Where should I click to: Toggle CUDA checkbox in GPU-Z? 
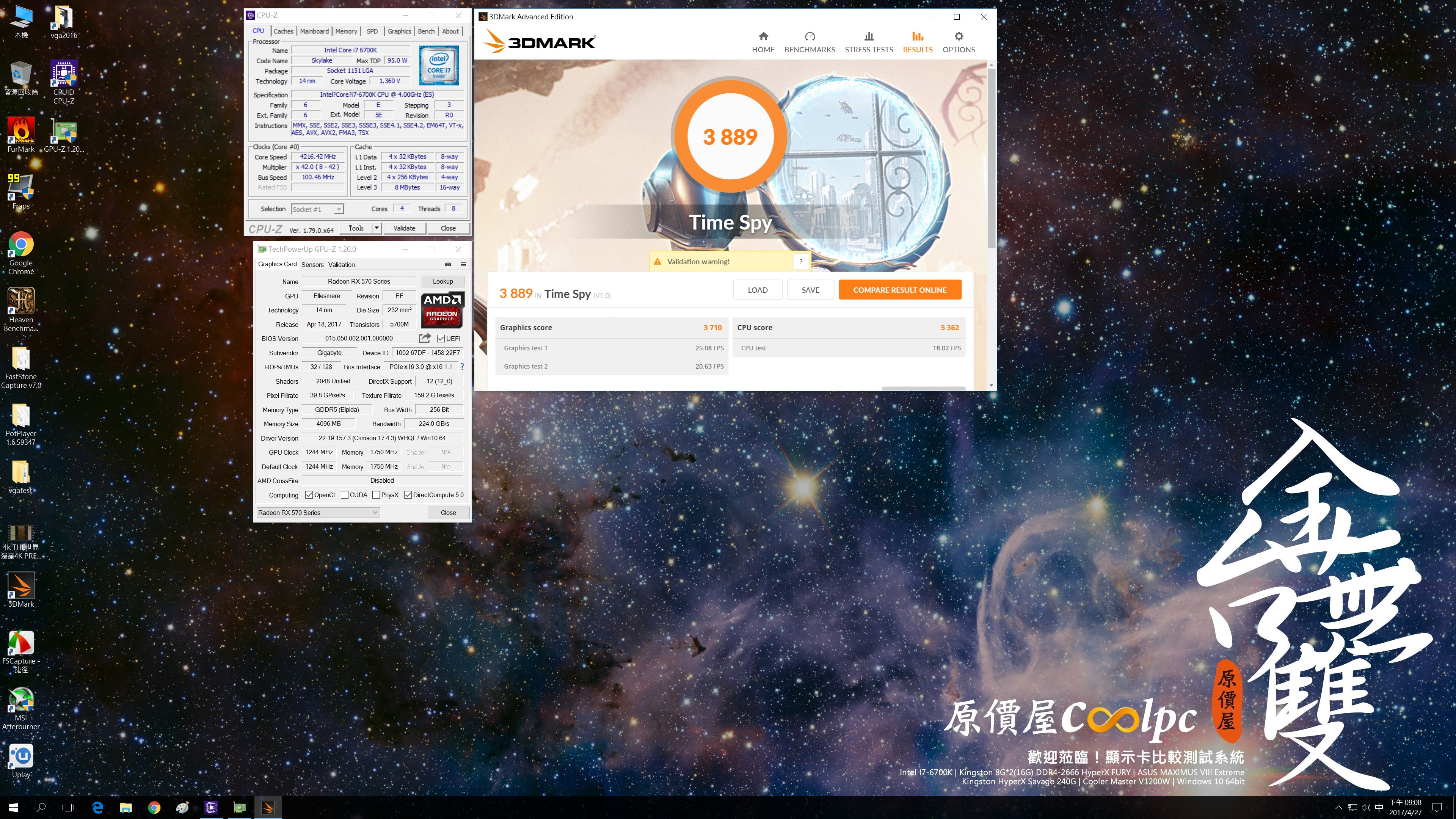[344, 495]
